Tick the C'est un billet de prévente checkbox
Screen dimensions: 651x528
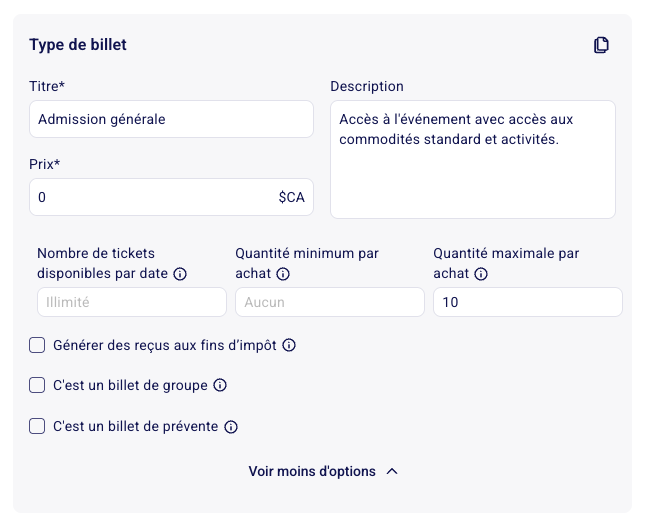pyautogui.click(x=37, y=426)
